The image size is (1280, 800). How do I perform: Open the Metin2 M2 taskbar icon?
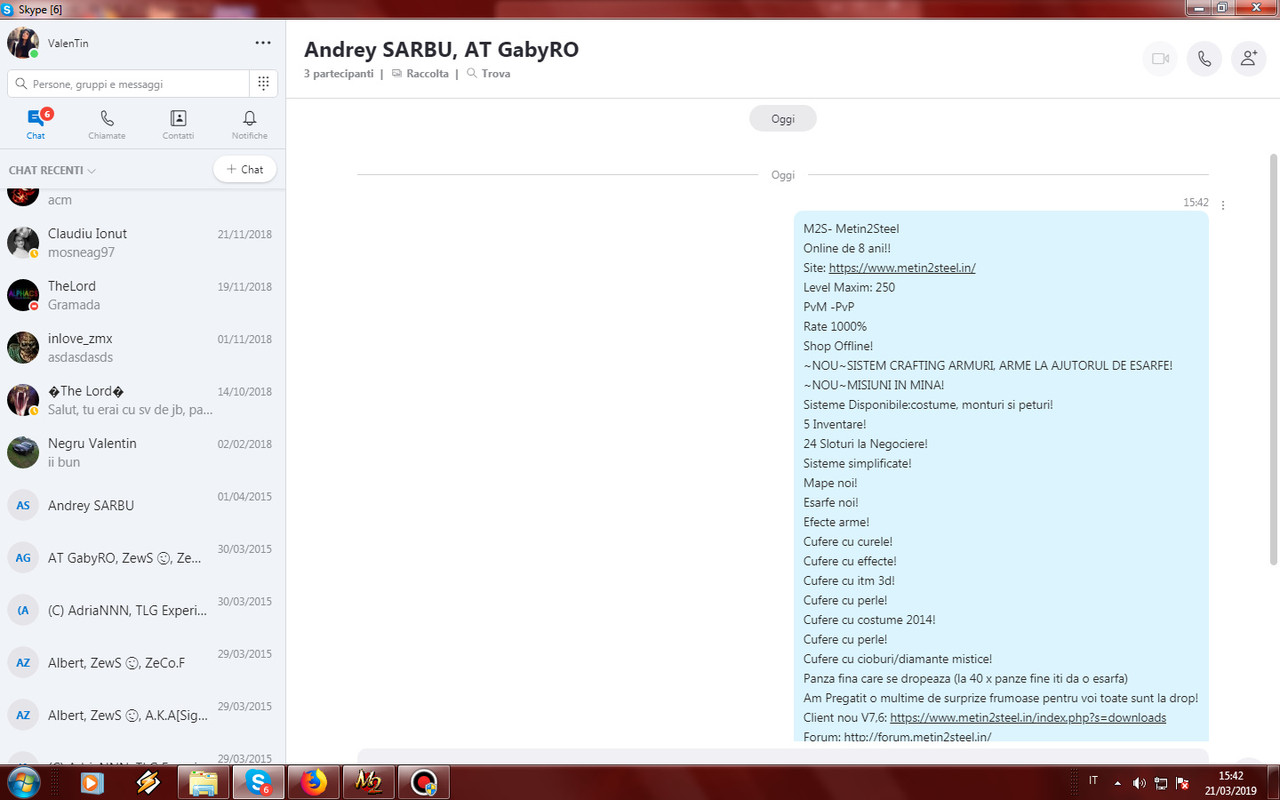click(x=369, y=783)
